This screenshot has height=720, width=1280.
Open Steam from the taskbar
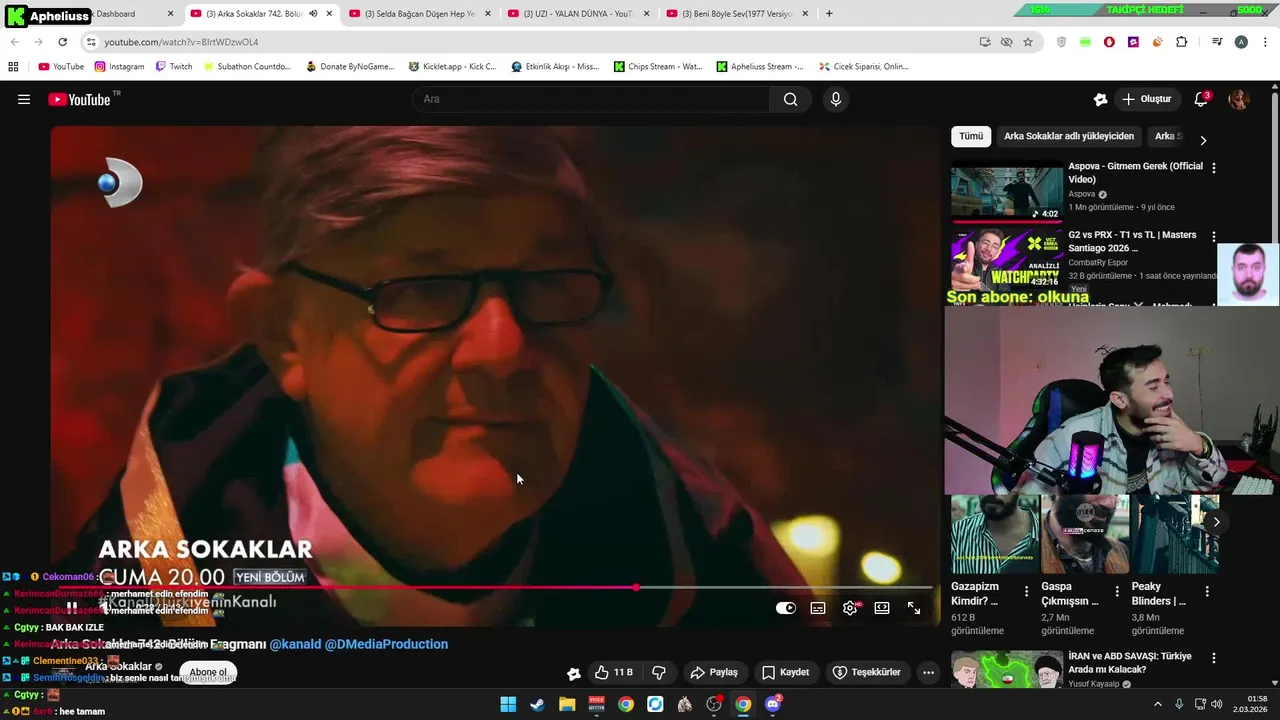click(x=537, y=704)
